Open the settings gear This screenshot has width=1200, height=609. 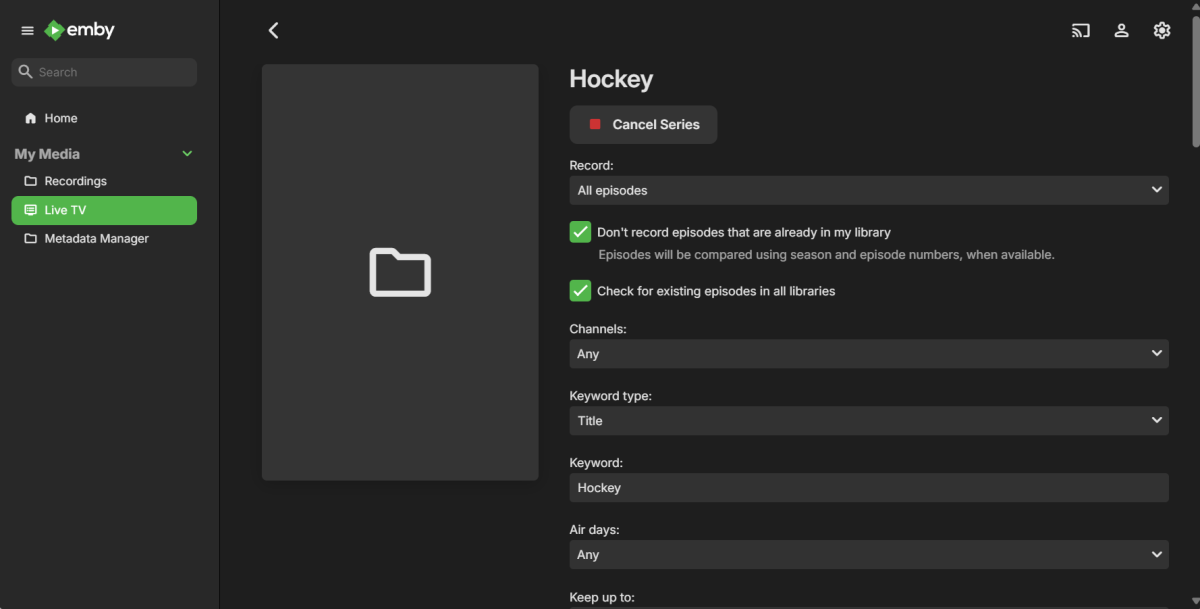tap(1161, 30)
